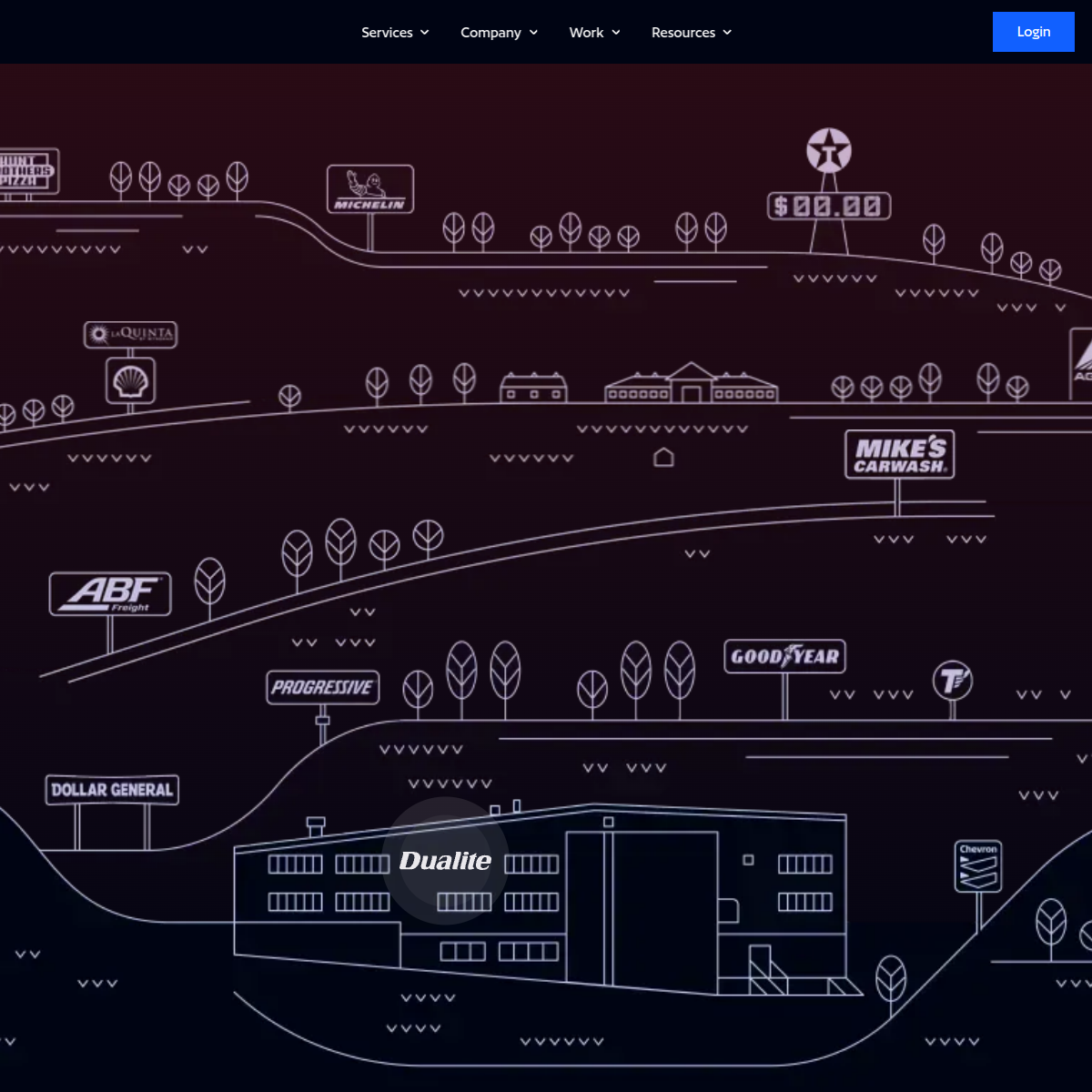Expand the chevron next to Work

click(616, 32)
